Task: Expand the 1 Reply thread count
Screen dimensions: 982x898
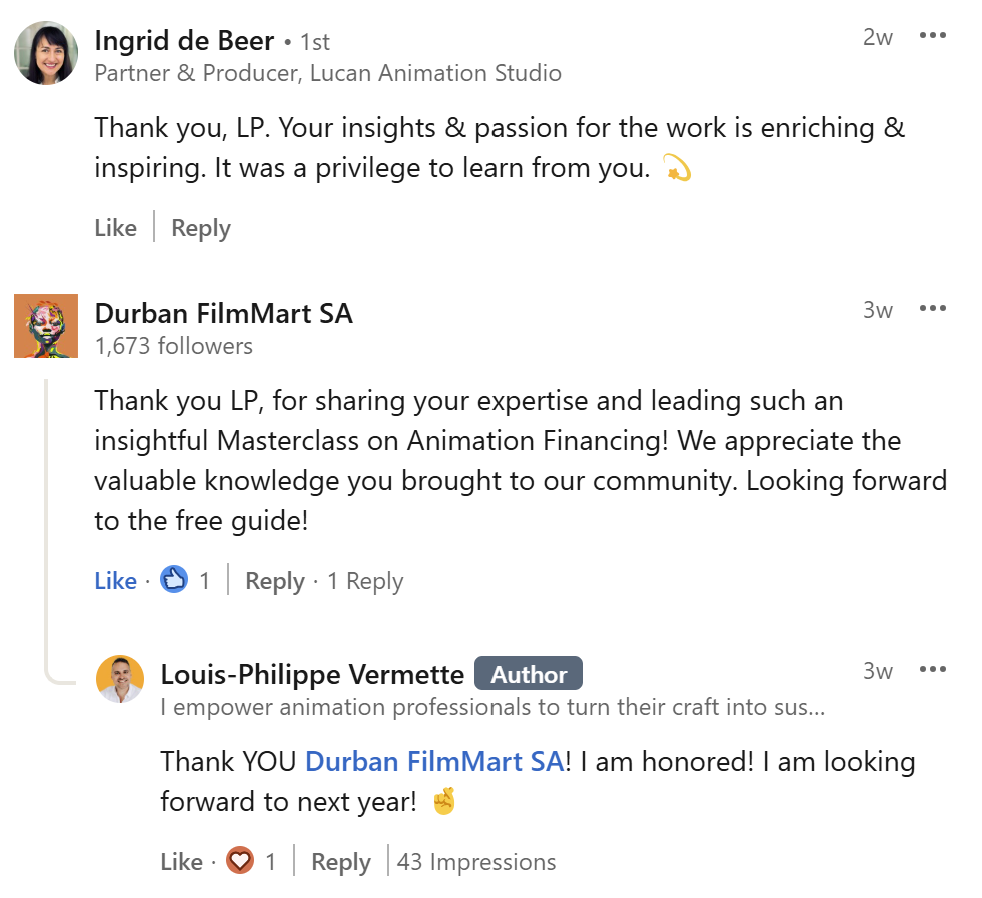Action: point(365,581)
